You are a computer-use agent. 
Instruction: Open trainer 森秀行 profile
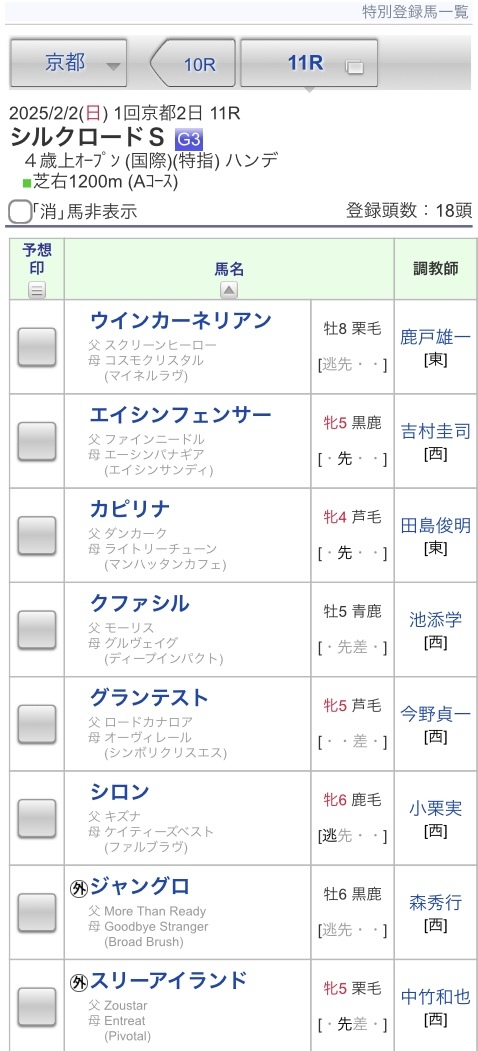point(435,902)
